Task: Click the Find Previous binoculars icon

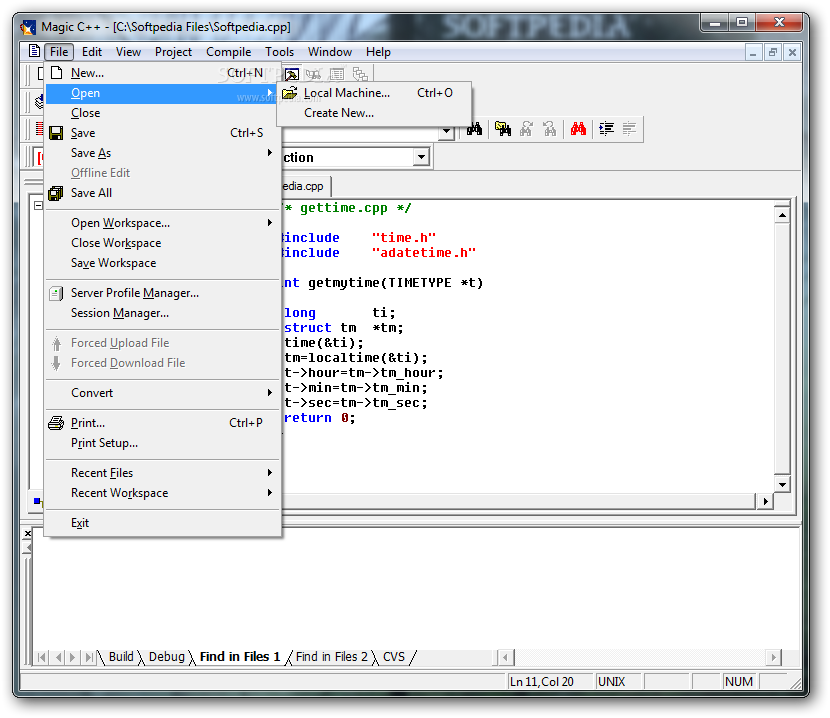Action: (x=550, y=129)
